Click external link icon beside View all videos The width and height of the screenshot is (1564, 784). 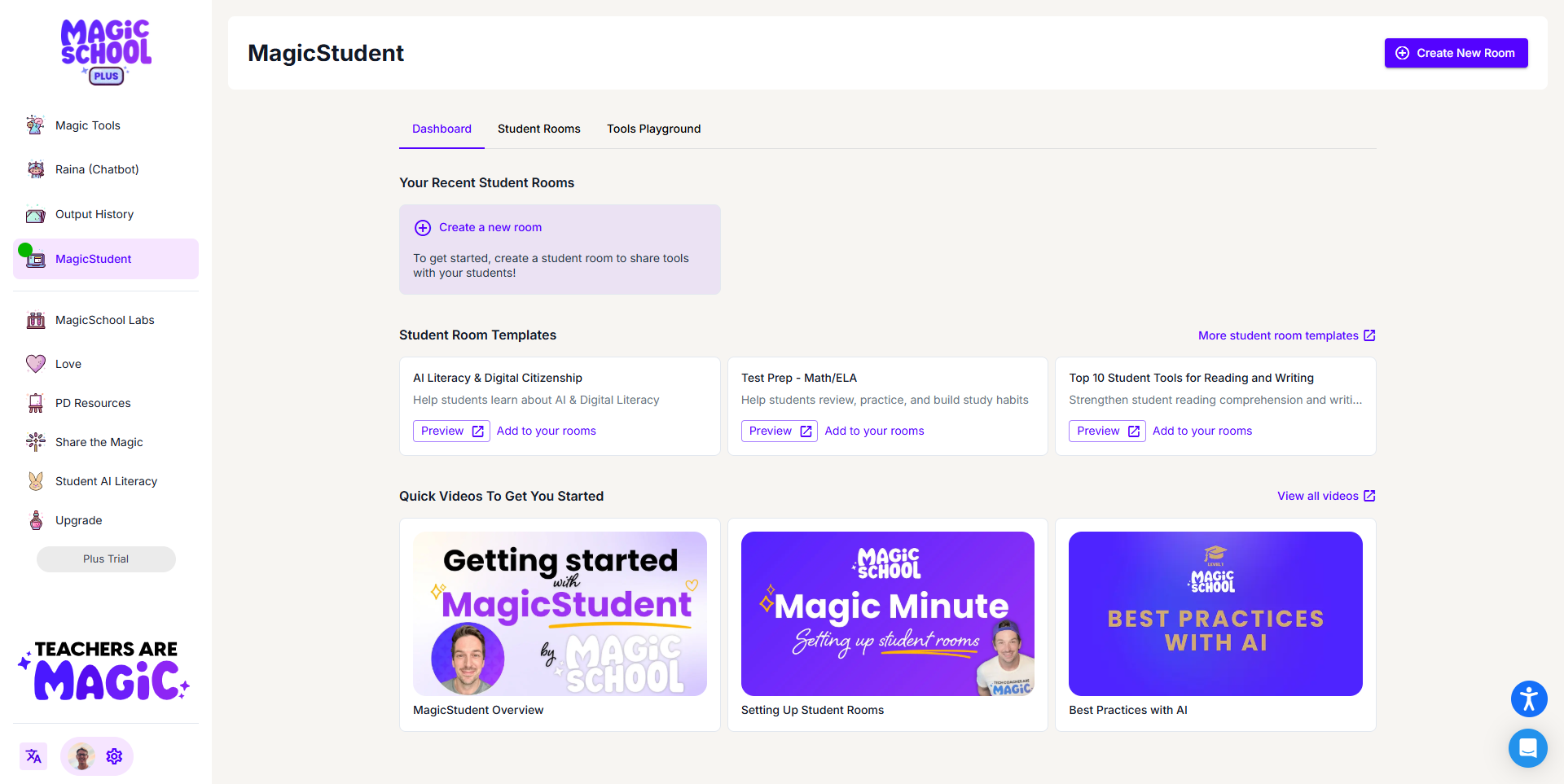click(1369, 496)
